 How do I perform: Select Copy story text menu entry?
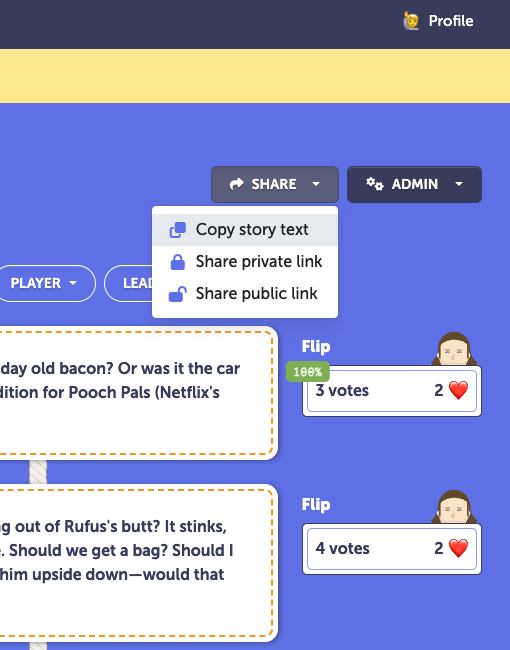tap(245, 230)
